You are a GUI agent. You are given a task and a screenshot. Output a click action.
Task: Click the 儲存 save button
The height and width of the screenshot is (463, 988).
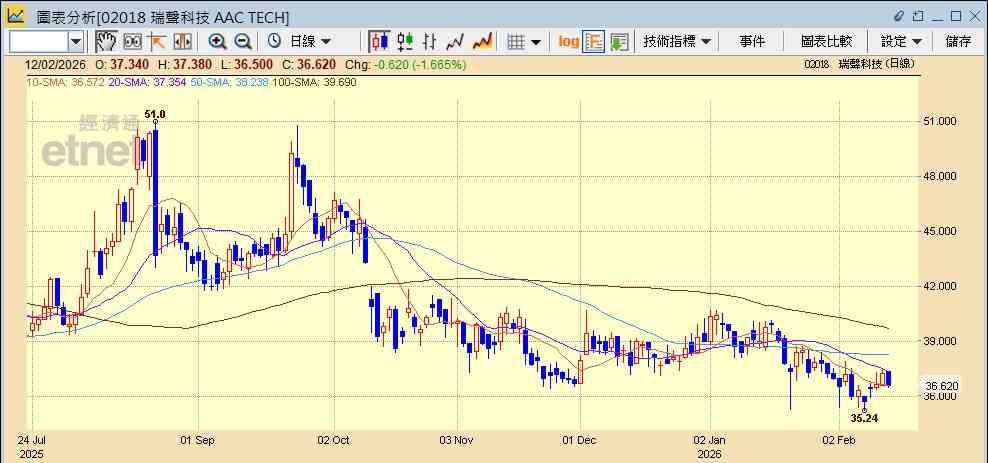pos(958,42)
